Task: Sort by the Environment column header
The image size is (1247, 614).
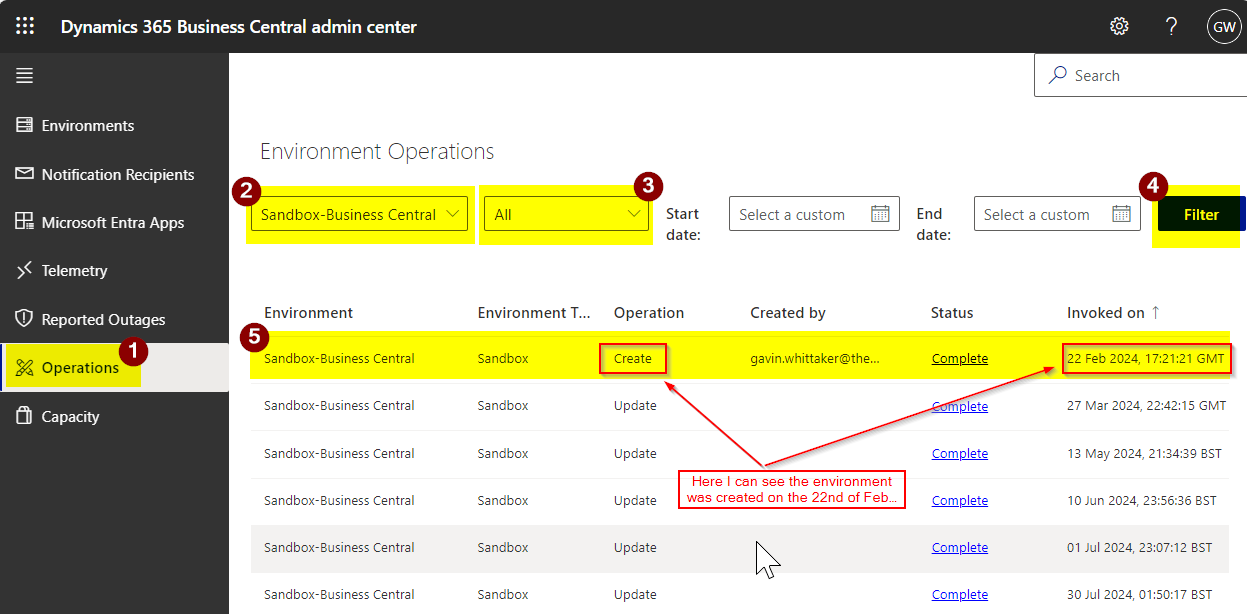Action: click(308, 313)
